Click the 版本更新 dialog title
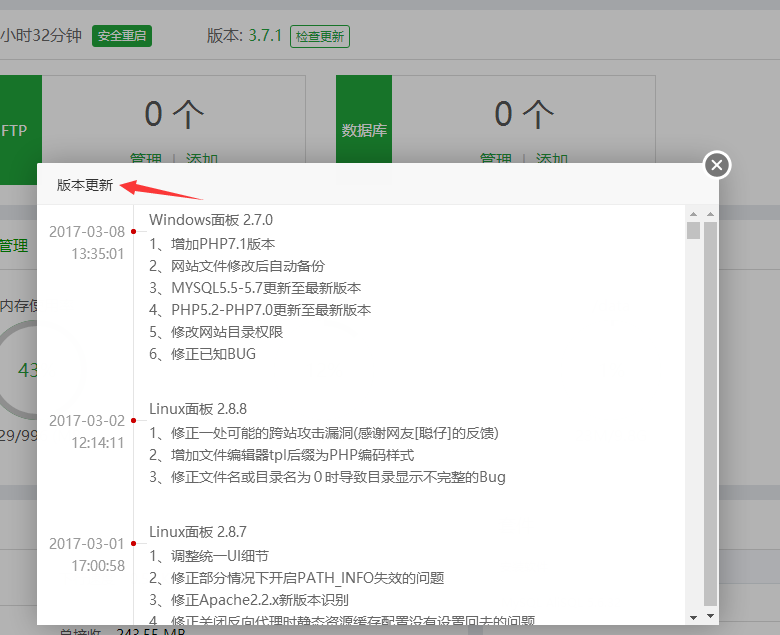Viewport: 780px width, 635px height. [85, 185]
